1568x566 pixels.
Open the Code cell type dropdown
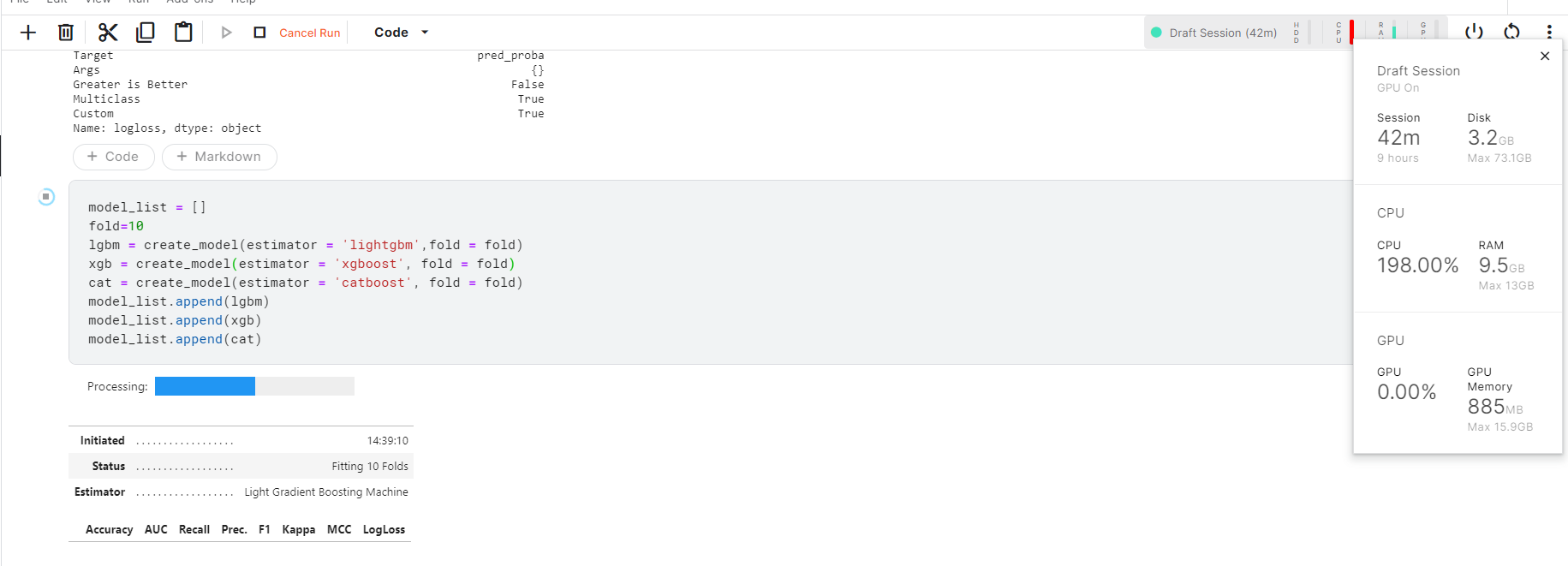399,32
